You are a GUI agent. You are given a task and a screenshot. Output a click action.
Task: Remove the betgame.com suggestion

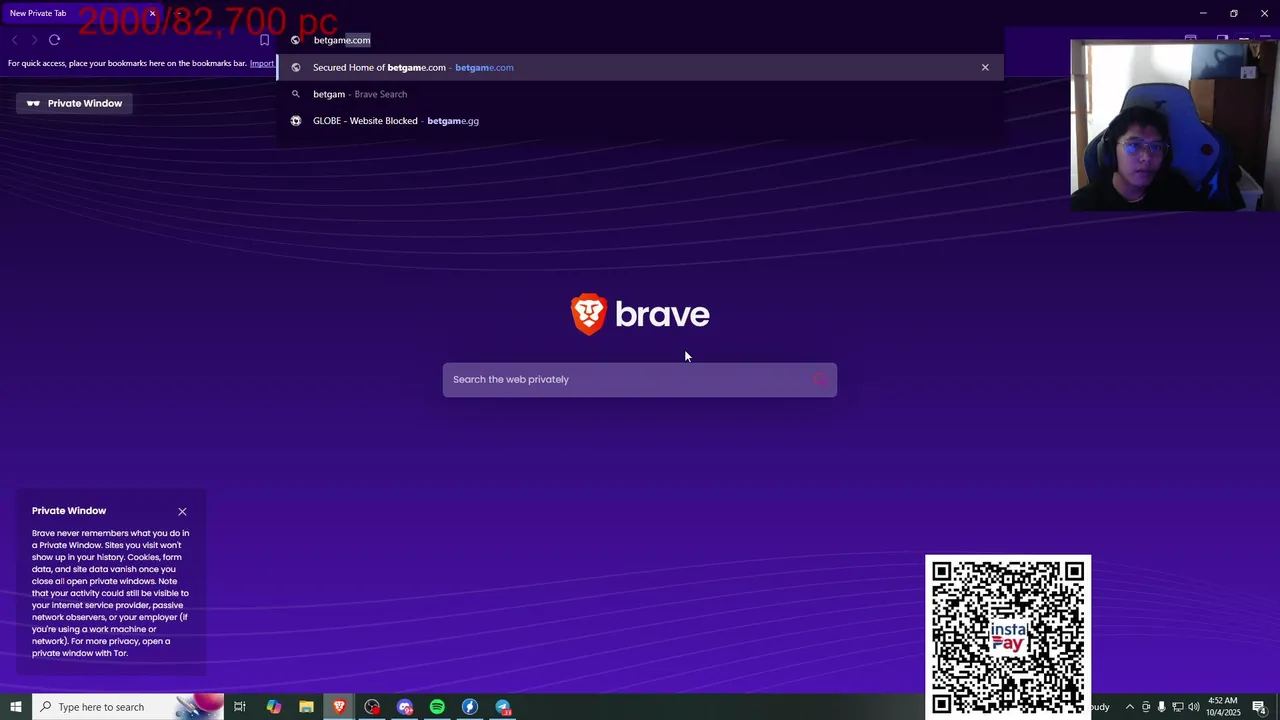coord(985,67)
